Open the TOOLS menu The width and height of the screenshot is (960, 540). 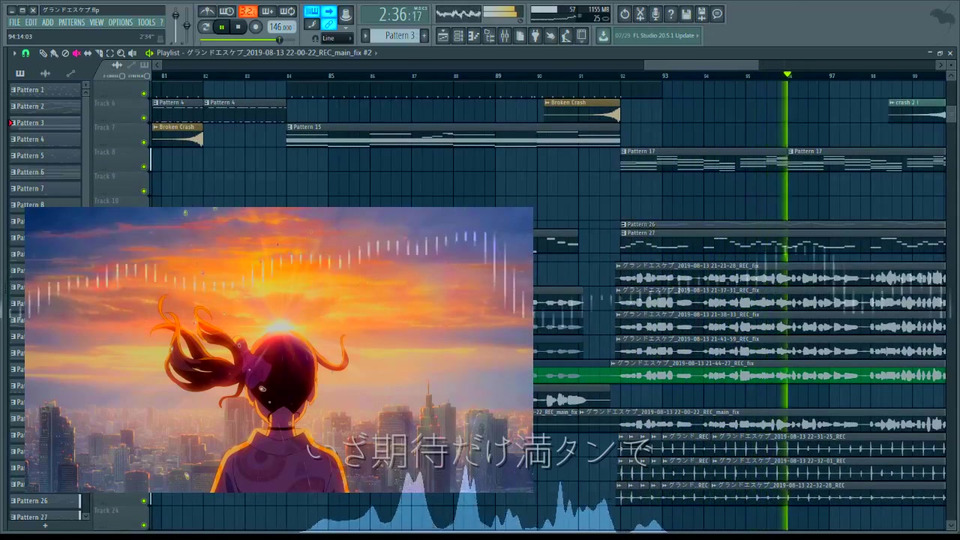point(146,22)
